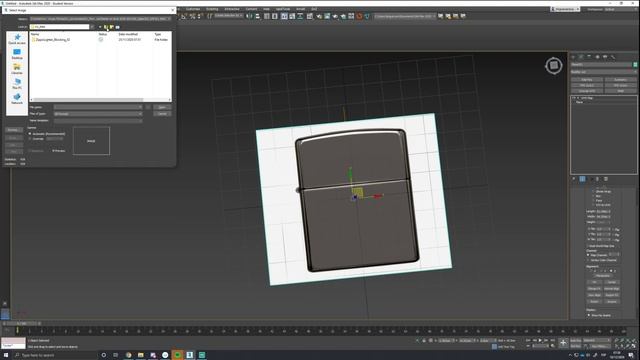Open This PC in dialog places bar
This screenshot has width=640, height=360.
click(17, 84)
